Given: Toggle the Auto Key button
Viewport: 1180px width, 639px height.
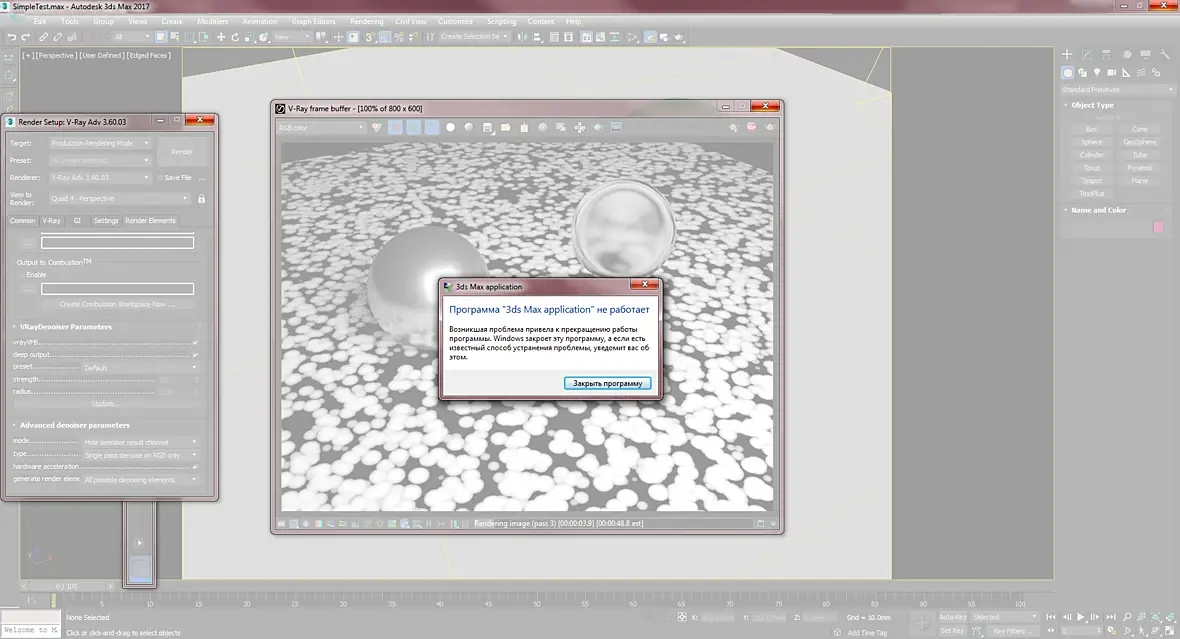Looking at the screenshot, I should tap(952, 617).
